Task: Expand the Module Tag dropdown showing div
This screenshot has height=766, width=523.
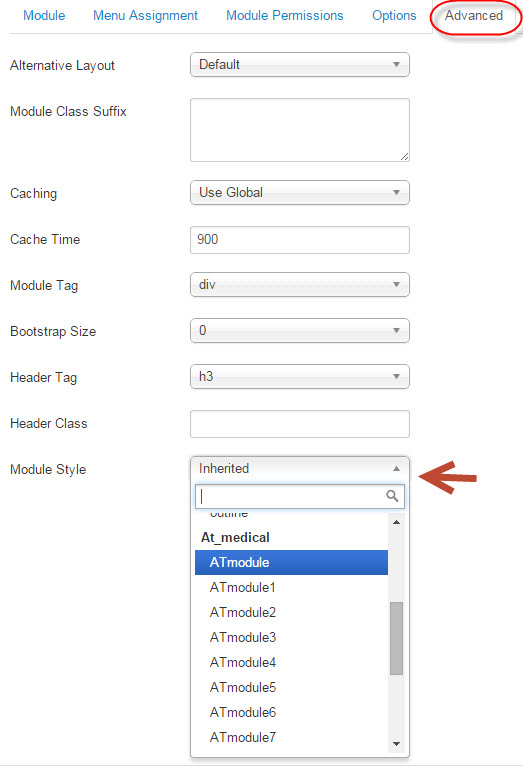Action: tap(300, 284)
